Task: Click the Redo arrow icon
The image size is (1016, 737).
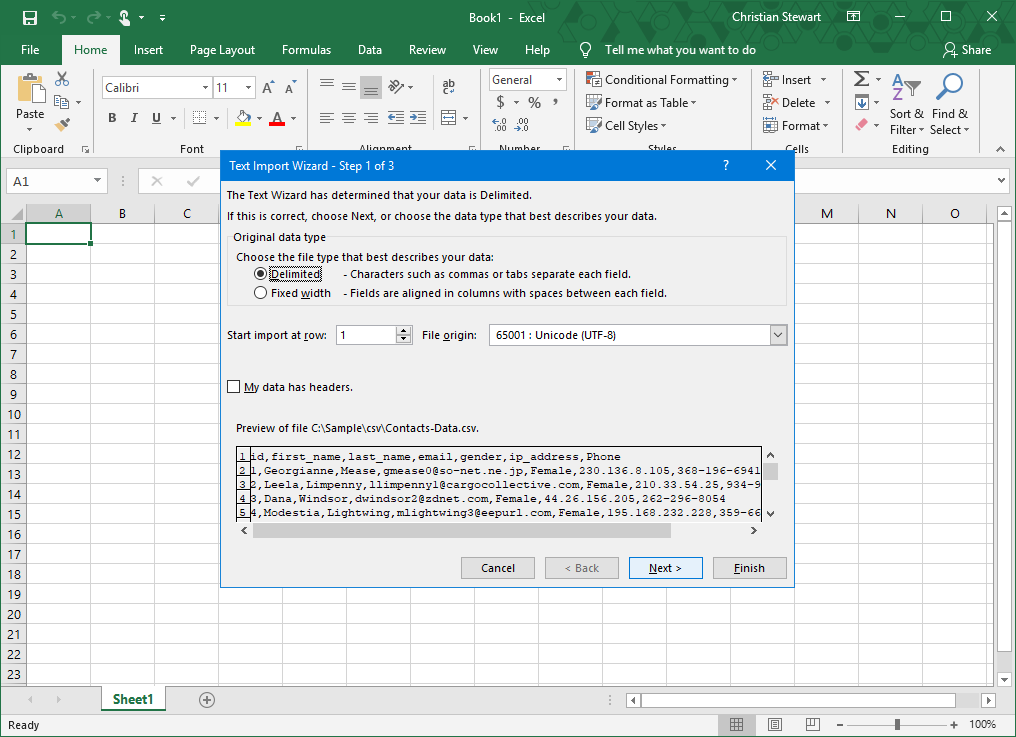Action: [93, 18]
